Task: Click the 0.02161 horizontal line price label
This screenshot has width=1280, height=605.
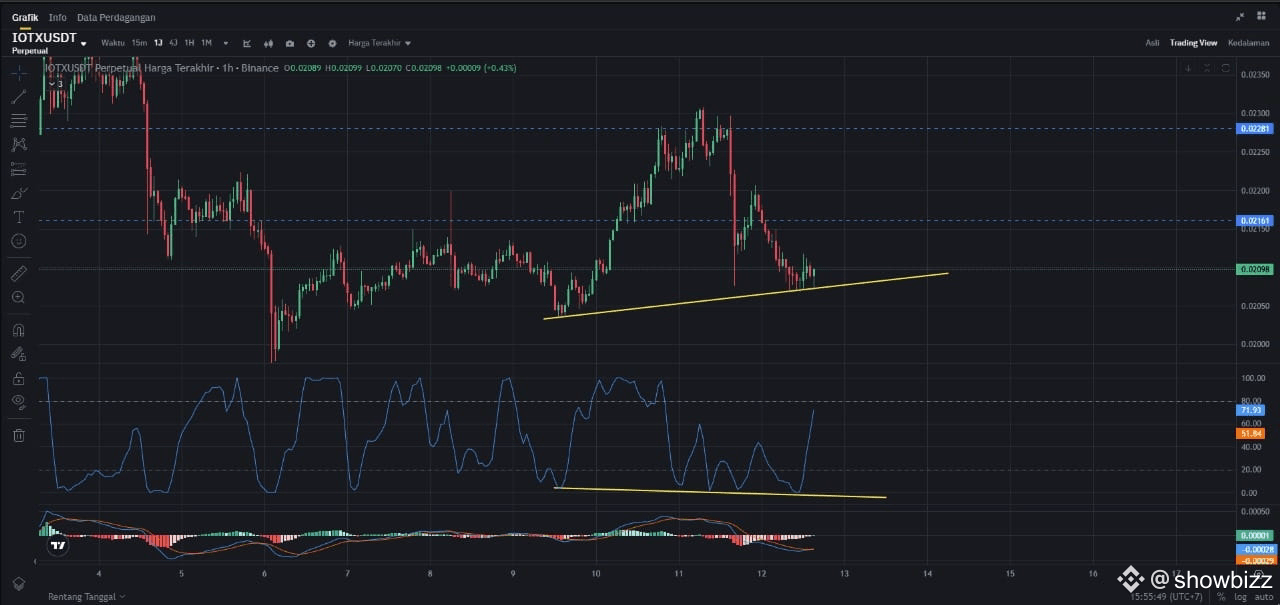Action: click(x=1254, y=220)
